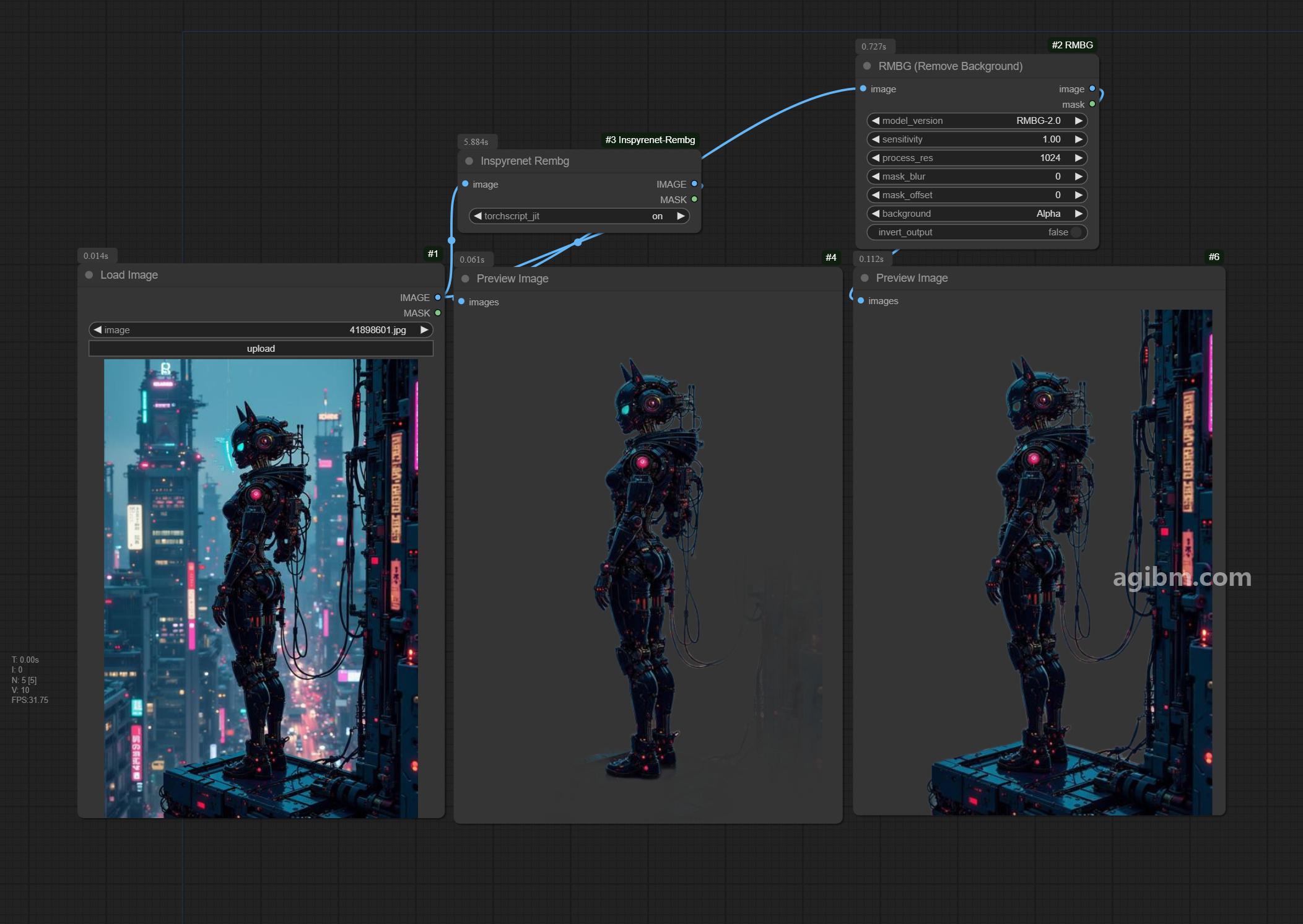The image size is (1303, 924).
Task: Click the Inspyrenet result image in node #4
Action: (648, 567)
